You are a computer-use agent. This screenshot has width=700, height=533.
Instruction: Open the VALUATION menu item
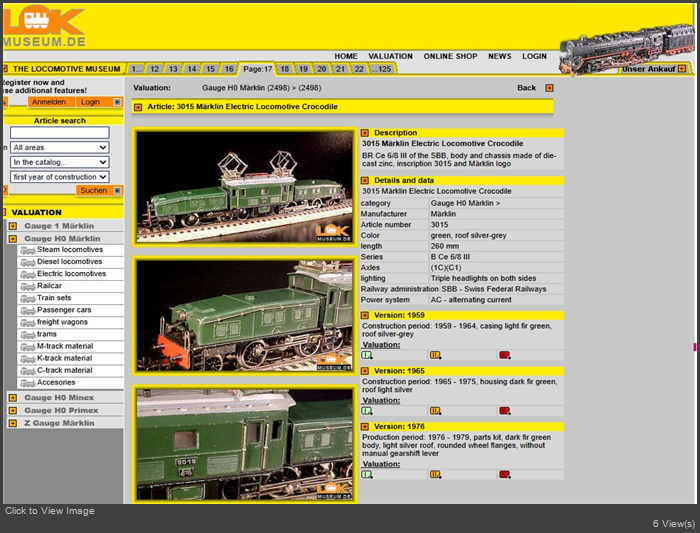tap(390, 56)
